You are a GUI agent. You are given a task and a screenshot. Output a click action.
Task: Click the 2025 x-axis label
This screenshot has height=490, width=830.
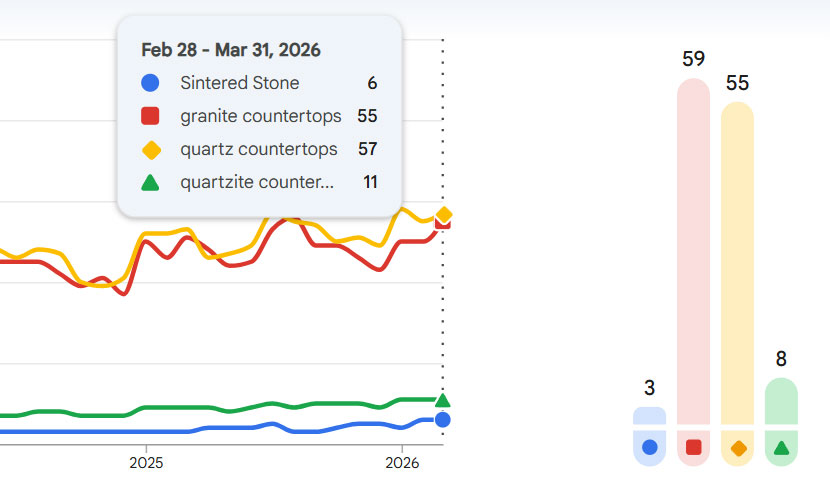(x=146, y=464)
